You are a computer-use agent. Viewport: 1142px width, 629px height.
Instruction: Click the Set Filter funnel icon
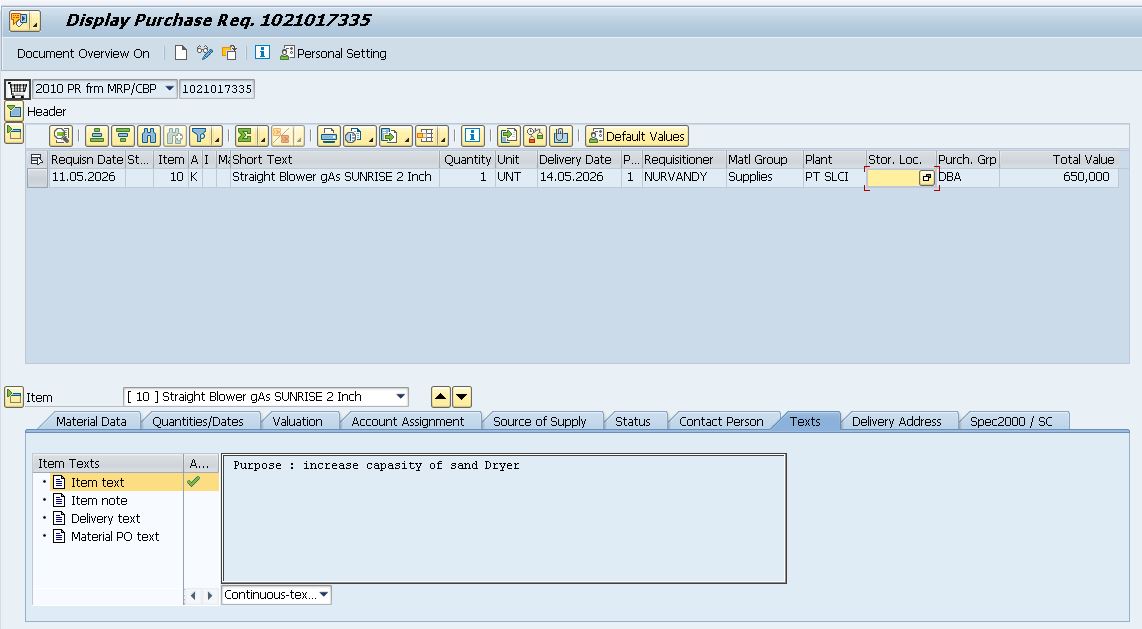pyautogui.click(x=200, y=136)
